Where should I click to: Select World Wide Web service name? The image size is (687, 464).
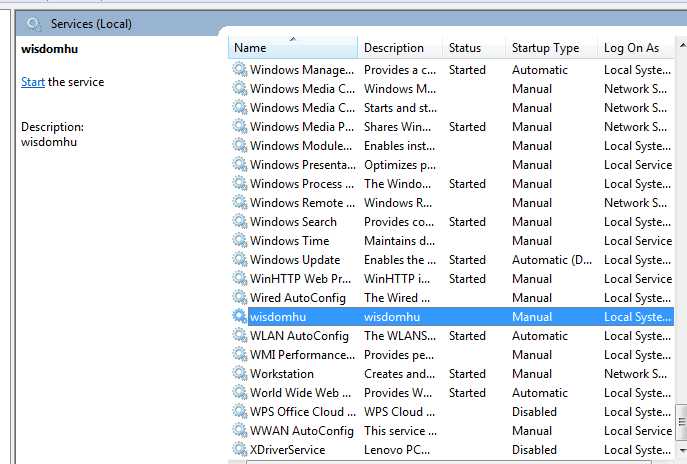click(300, 393)
